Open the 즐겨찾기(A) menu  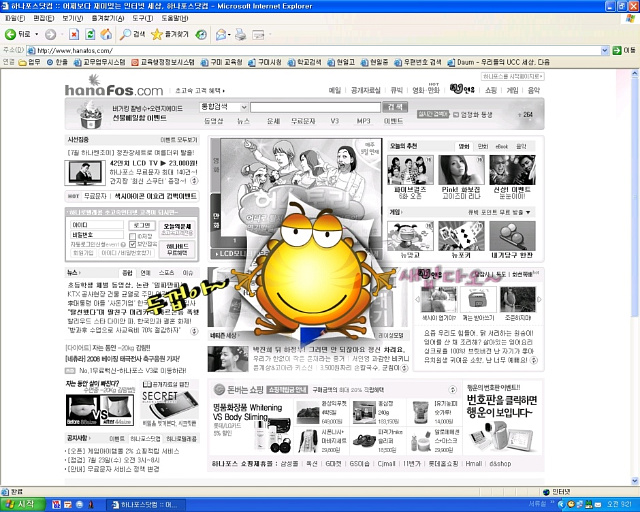108,18
